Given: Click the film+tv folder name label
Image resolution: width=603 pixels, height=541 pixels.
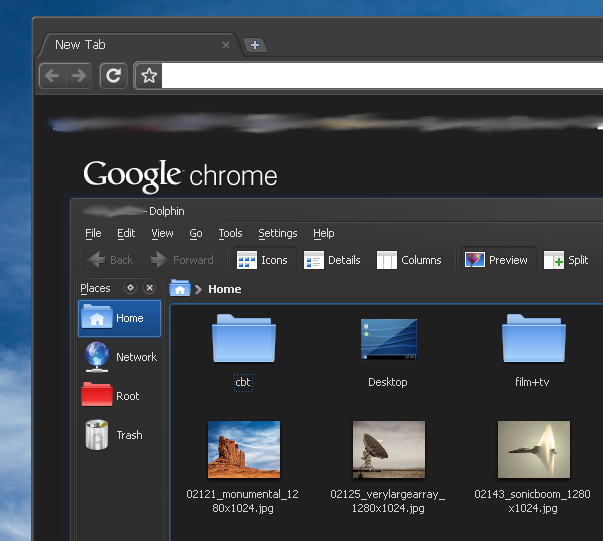Looking at the screenshot, I should pyautogui.click(x=532, y=382).
